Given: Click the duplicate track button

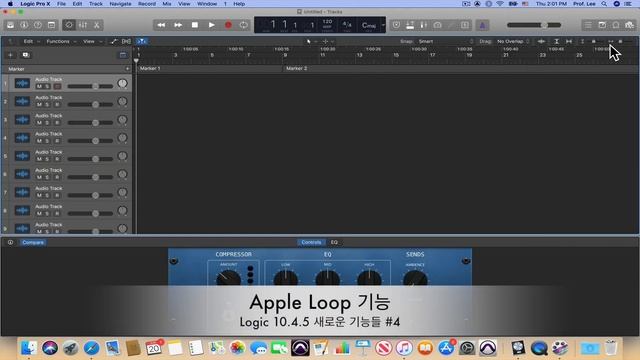Looking at the screenshot, I should coord(26,55).
